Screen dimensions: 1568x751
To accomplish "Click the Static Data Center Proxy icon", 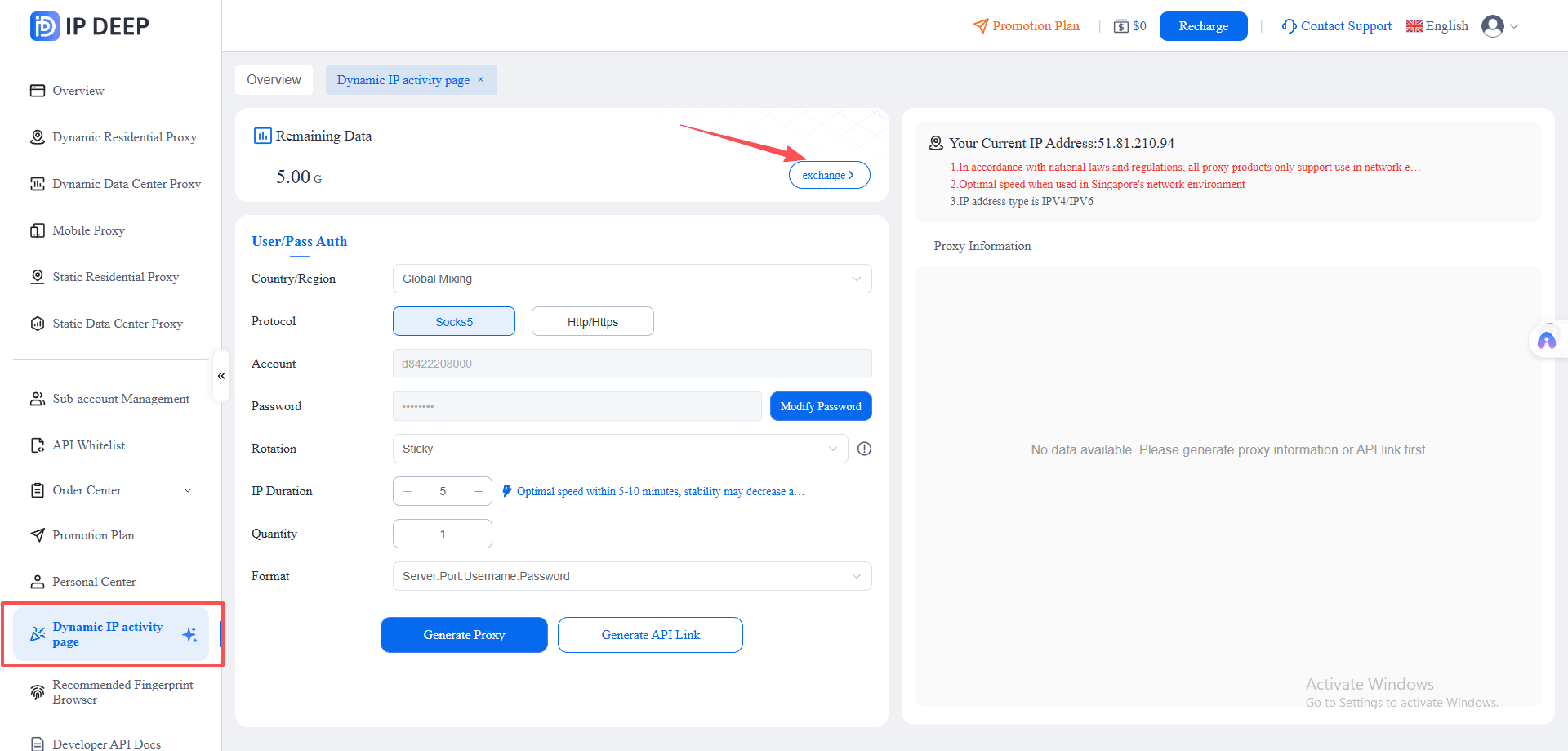I will (x=38, y=324).
